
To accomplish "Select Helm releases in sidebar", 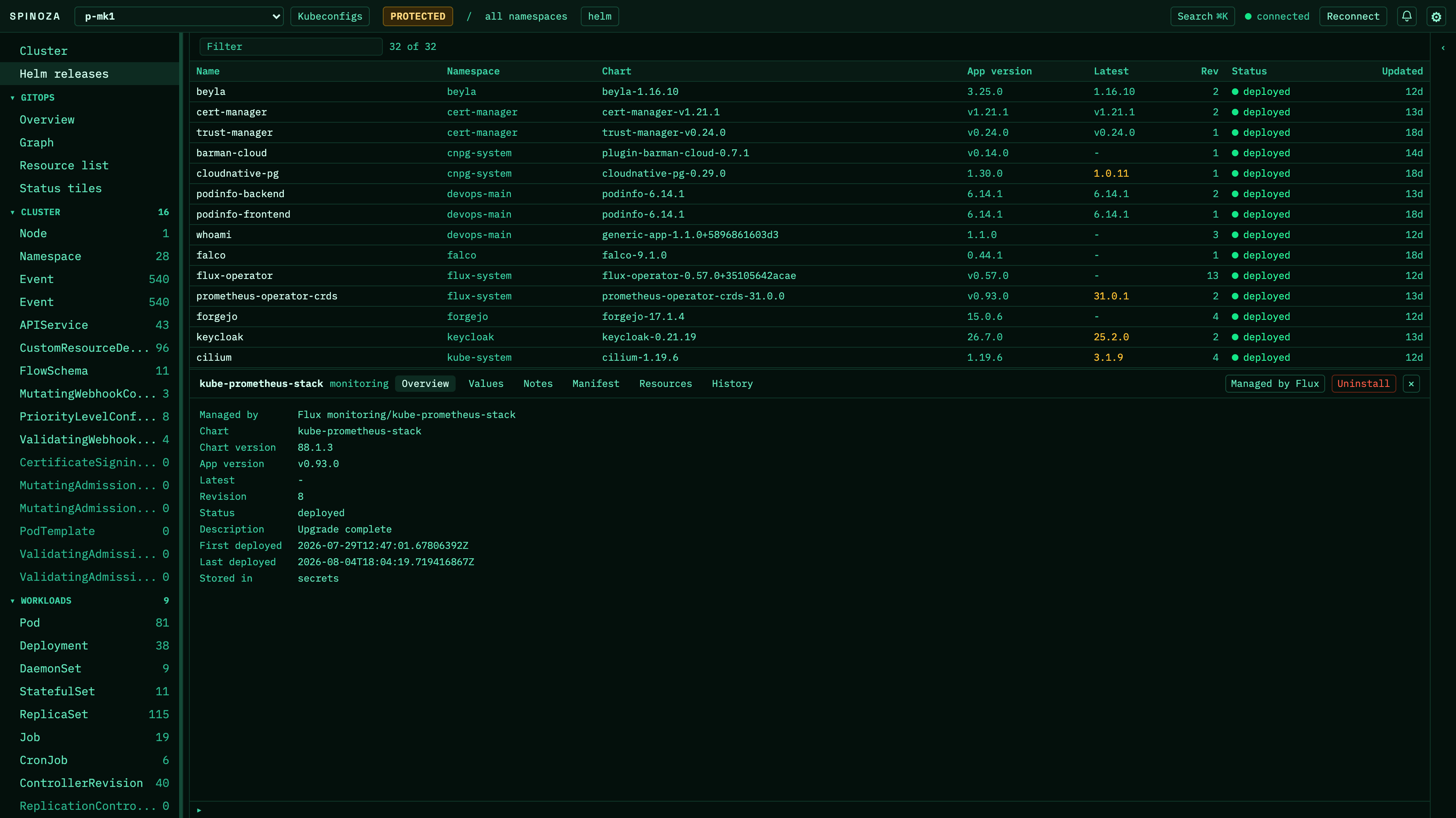I will click(x=89, y=74).
